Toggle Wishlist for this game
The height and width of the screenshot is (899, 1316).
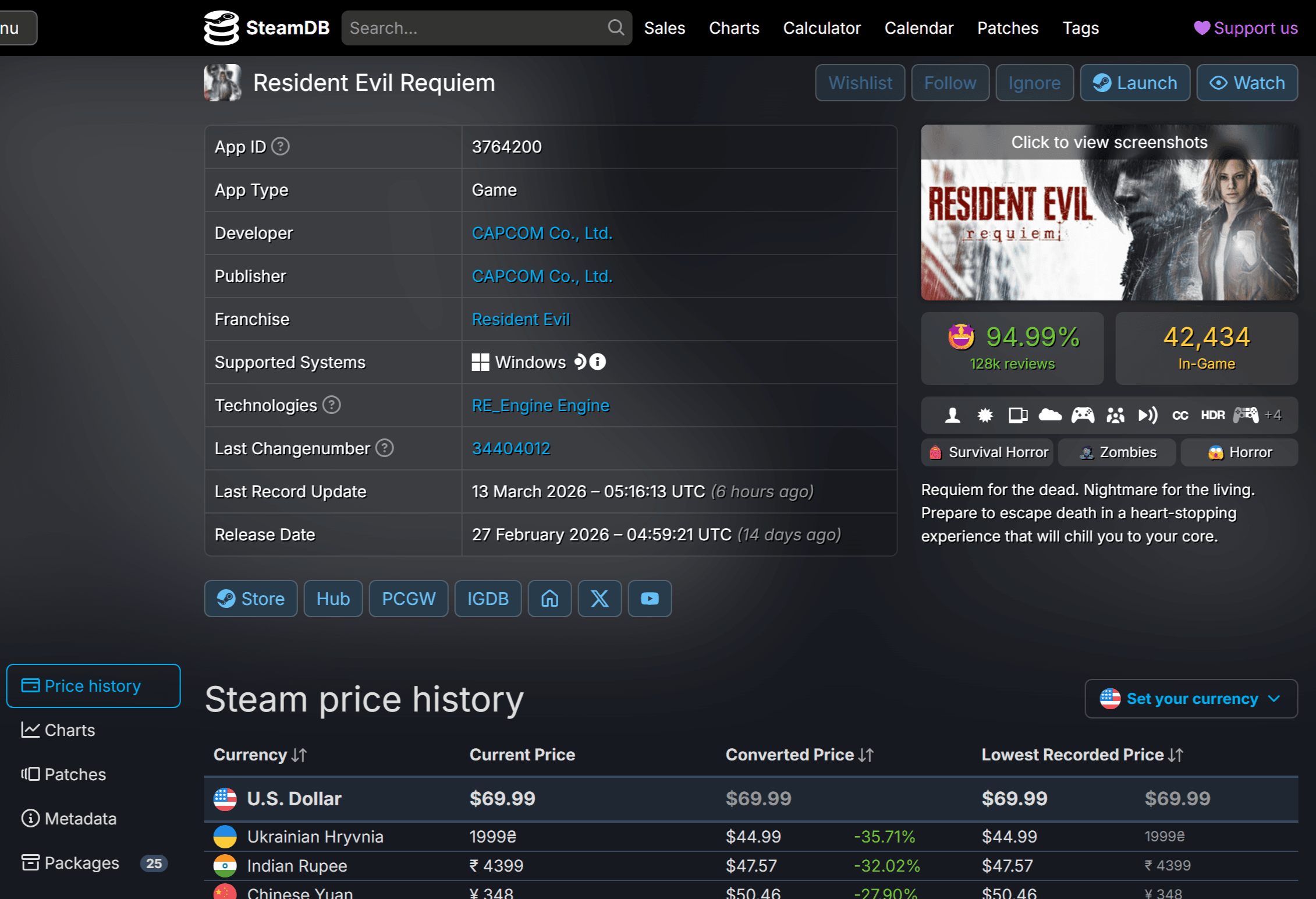[860, 83]
